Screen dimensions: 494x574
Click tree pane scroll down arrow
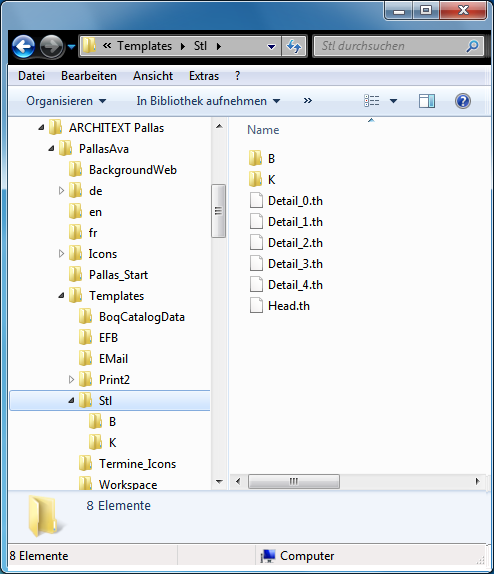pyautogui.click(x=219, y=482)
